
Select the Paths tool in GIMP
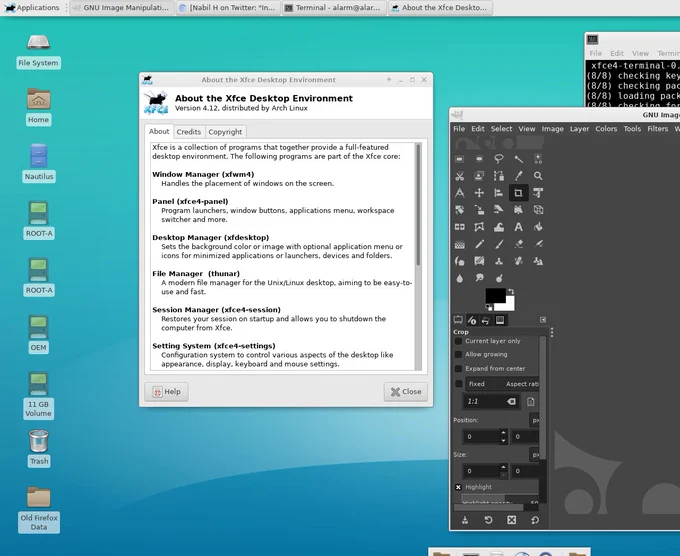click(499, 176)
